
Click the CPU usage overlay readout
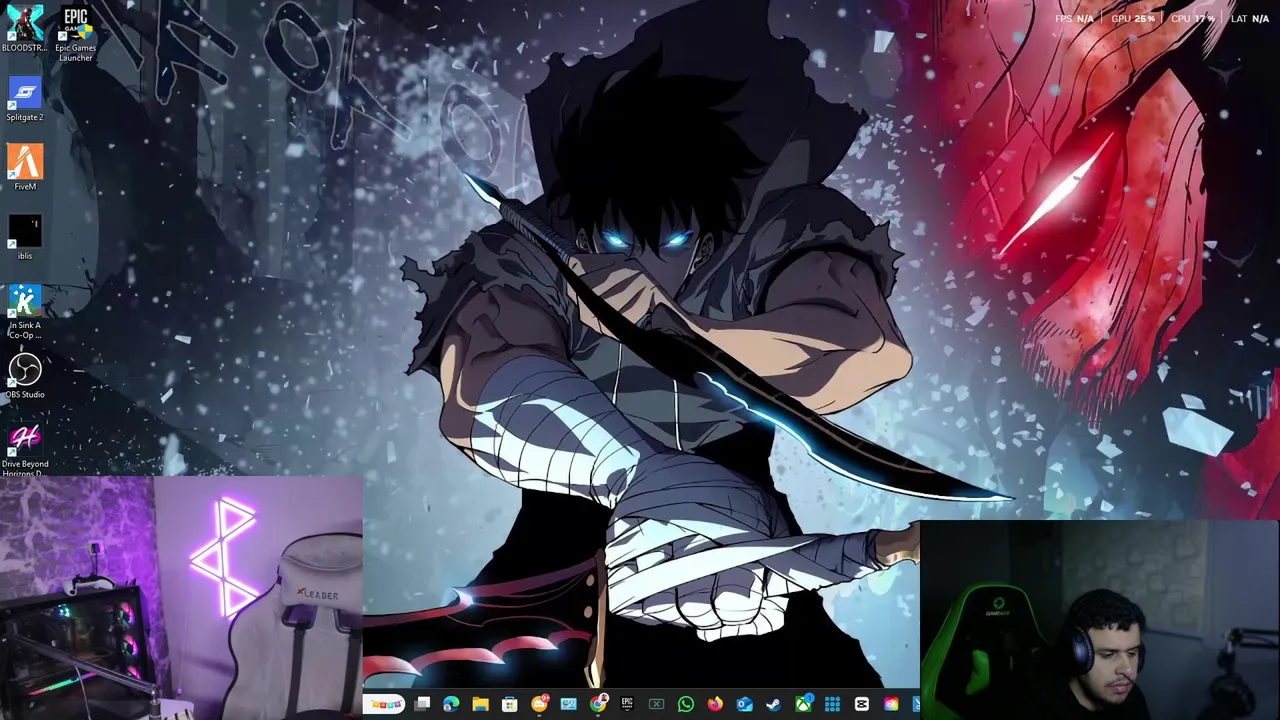pyautogui.click(x=1193, y=19)
